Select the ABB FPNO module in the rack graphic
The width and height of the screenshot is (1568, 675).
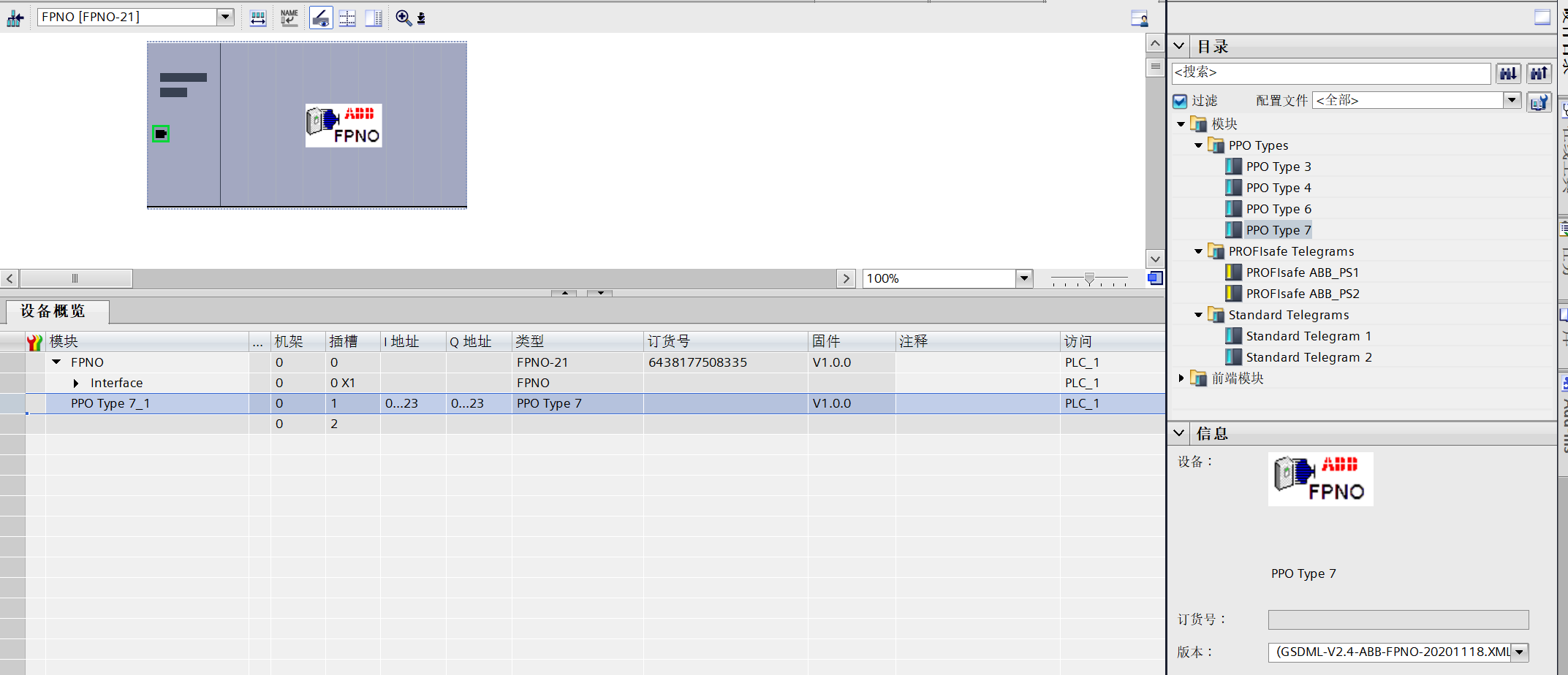tap(344, 126)
